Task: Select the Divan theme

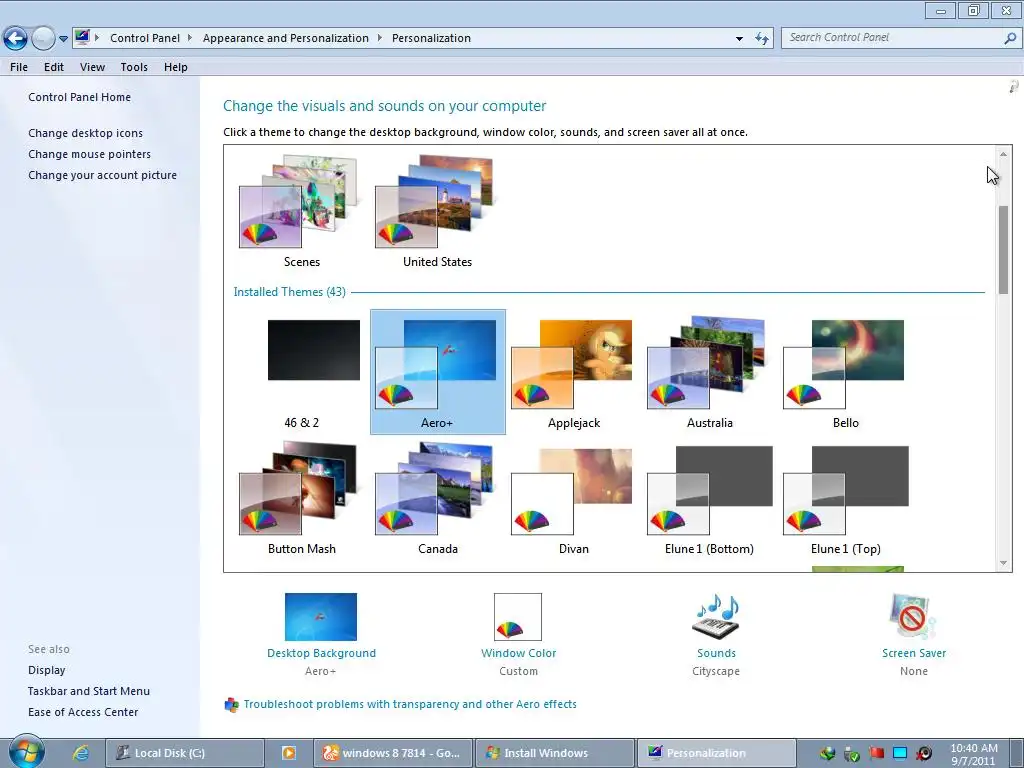Action: pyautogui.click(x=573, y=500)
